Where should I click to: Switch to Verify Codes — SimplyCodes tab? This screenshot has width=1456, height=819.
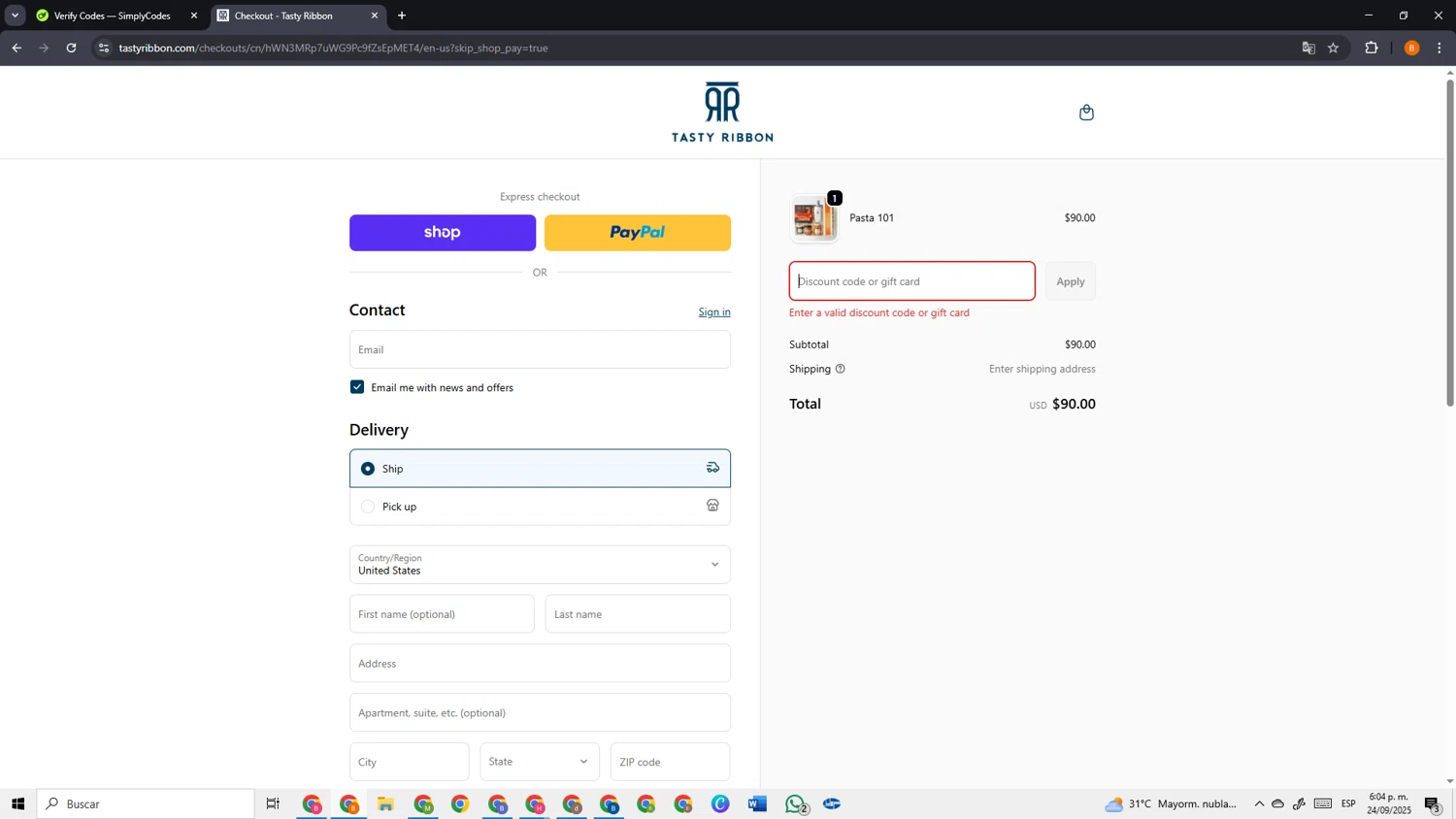pos(111,16)
